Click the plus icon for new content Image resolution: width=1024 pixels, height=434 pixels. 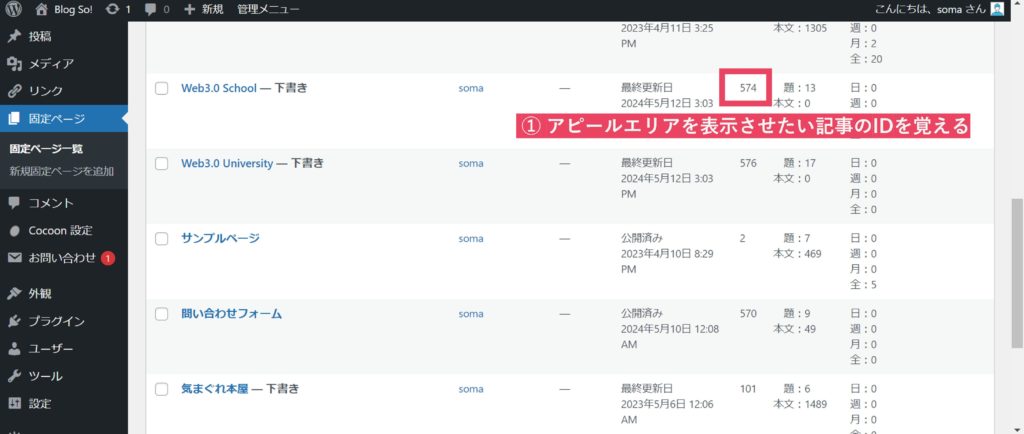click(x=189, y=9)
